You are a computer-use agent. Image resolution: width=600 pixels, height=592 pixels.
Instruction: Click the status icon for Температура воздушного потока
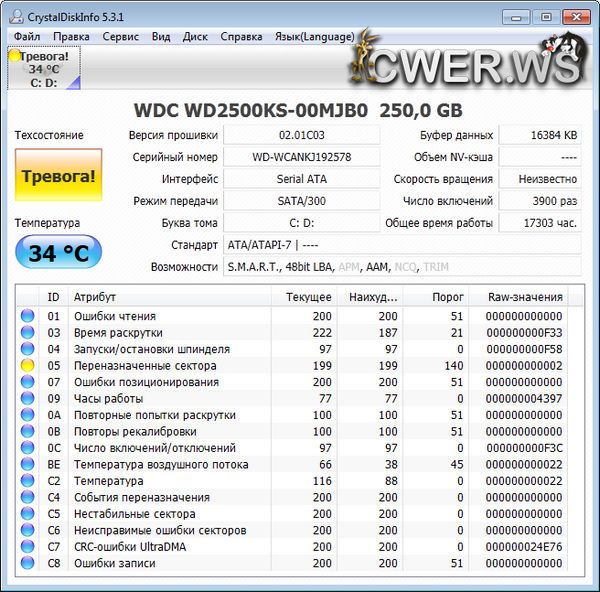(28, 465)
